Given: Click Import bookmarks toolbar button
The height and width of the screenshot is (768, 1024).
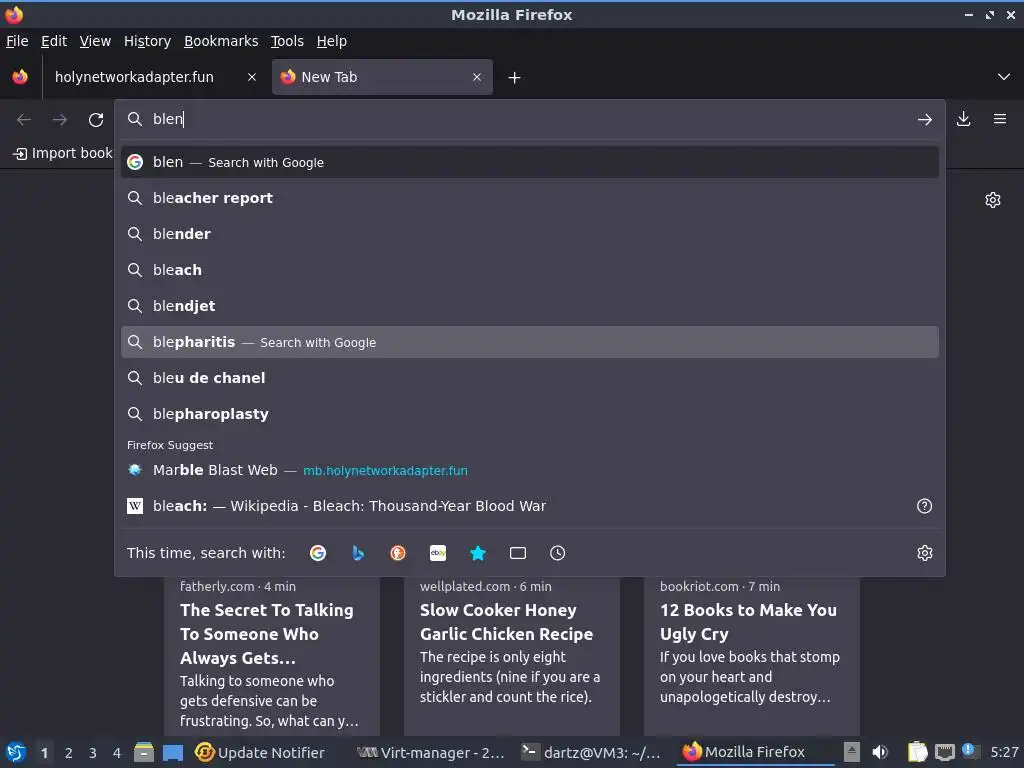Looking at the screenshot, I should pos(63,153).
